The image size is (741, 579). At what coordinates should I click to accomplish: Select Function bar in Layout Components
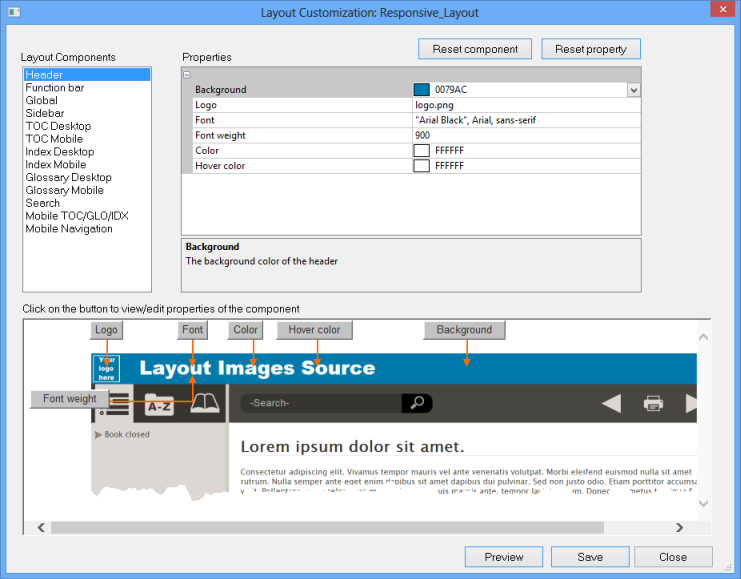click(x=54, y=88)
